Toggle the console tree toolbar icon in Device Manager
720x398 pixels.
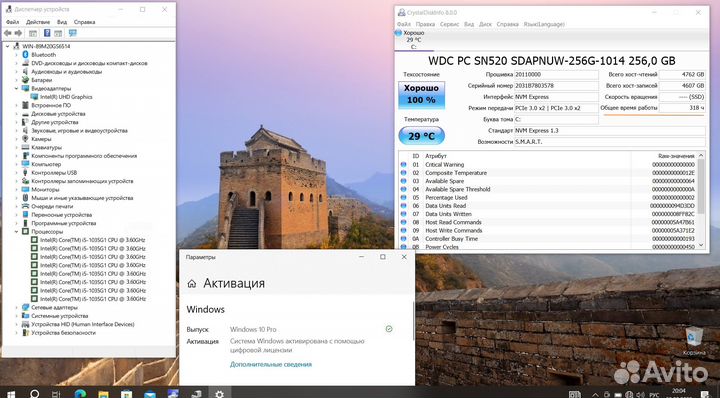[x=33, y=34]
